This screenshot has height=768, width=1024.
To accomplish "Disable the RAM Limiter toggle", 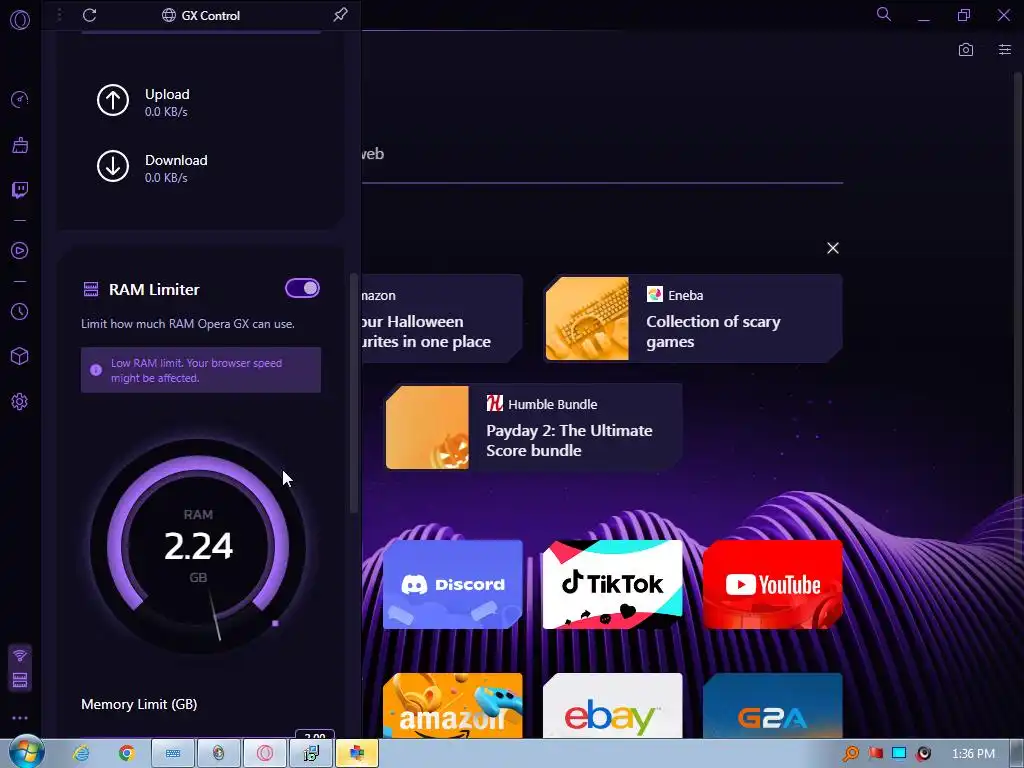I will coord(302,288).
